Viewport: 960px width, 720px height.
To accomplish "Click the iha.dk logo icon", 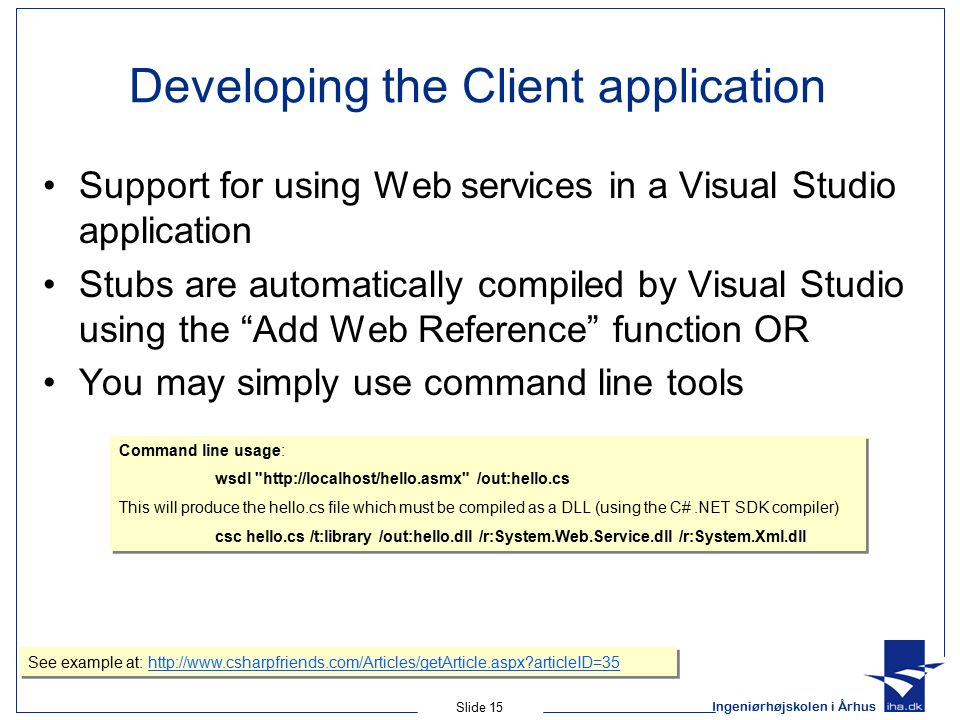I will point(904,676).
